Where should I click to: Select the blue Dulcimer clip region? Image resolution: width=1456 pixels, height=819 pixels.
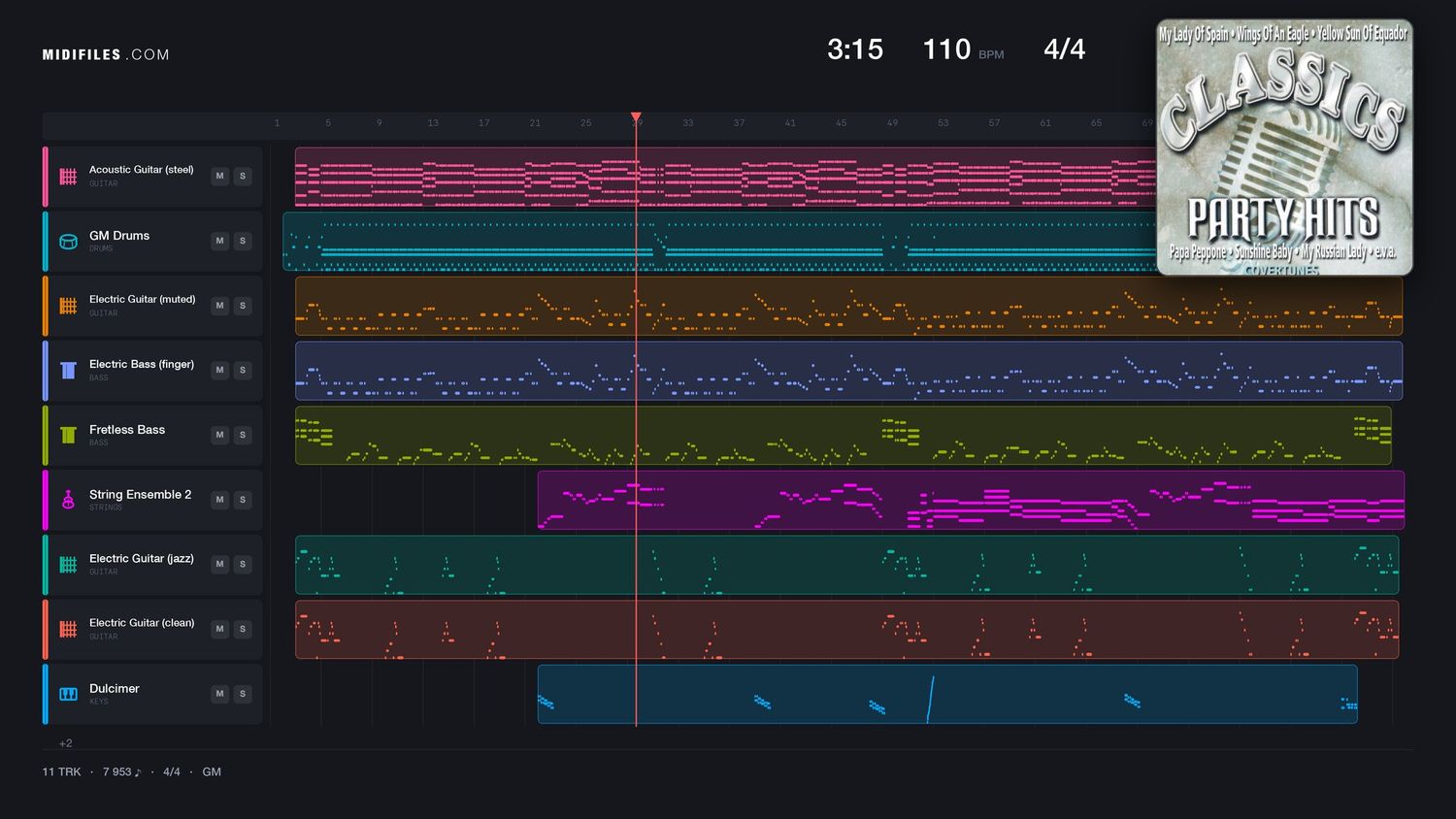[947, 694]
